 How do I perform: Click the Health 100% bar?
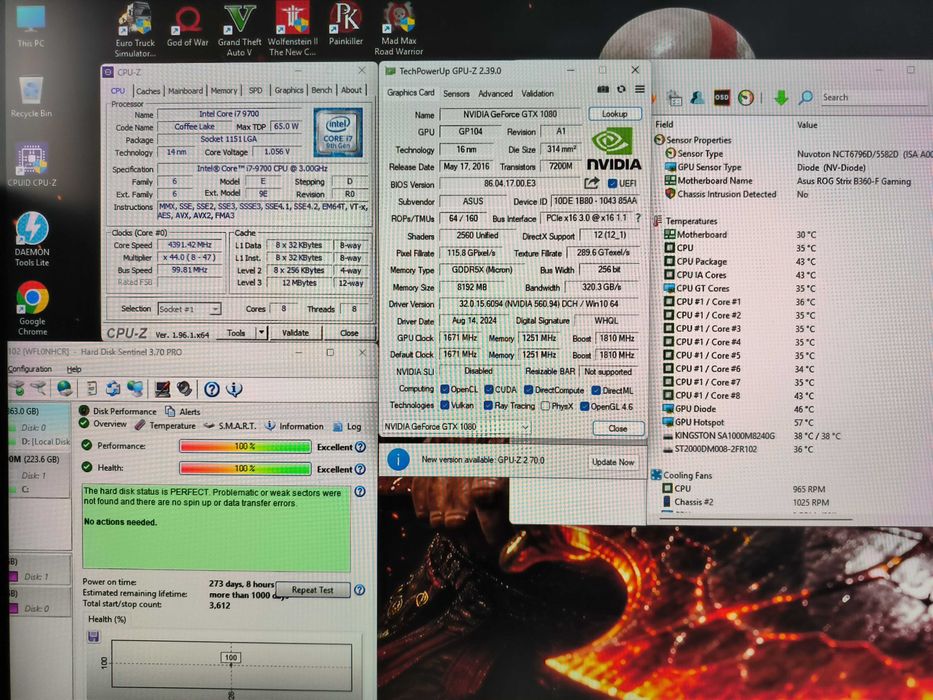245,468
